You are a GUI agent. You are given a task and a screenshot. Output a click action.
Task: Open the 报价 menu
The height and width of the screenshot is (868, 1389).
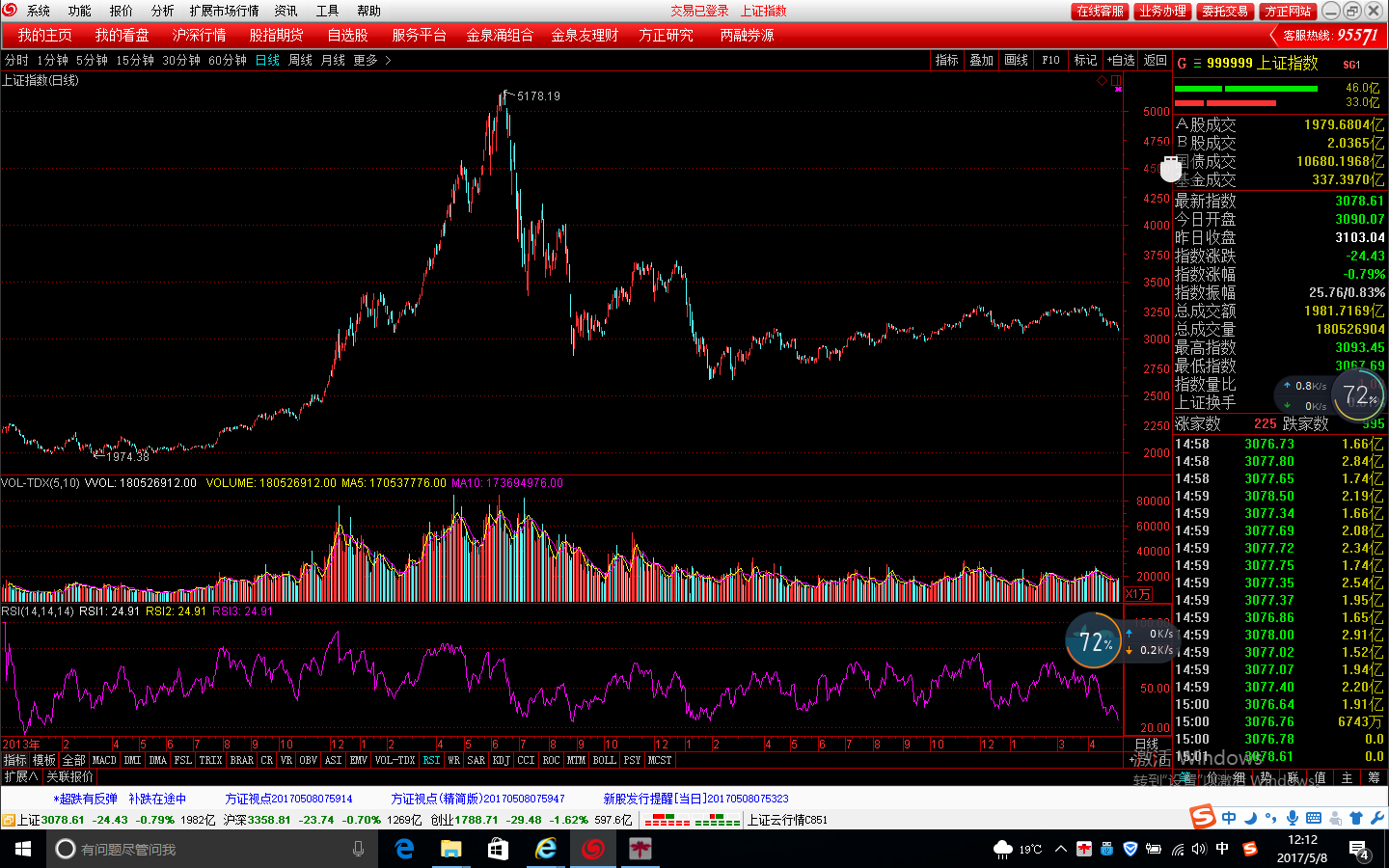point(122,11)
